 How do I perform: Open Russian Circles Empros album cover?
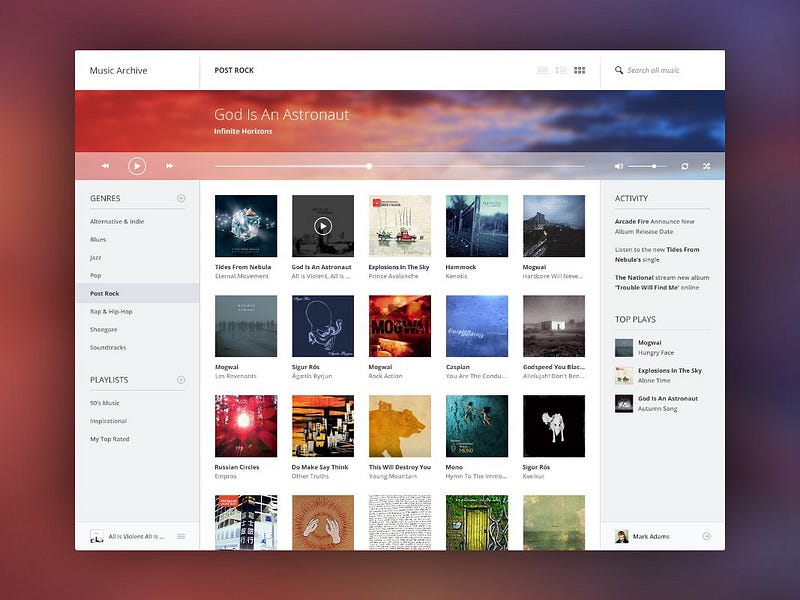(246, 426)
